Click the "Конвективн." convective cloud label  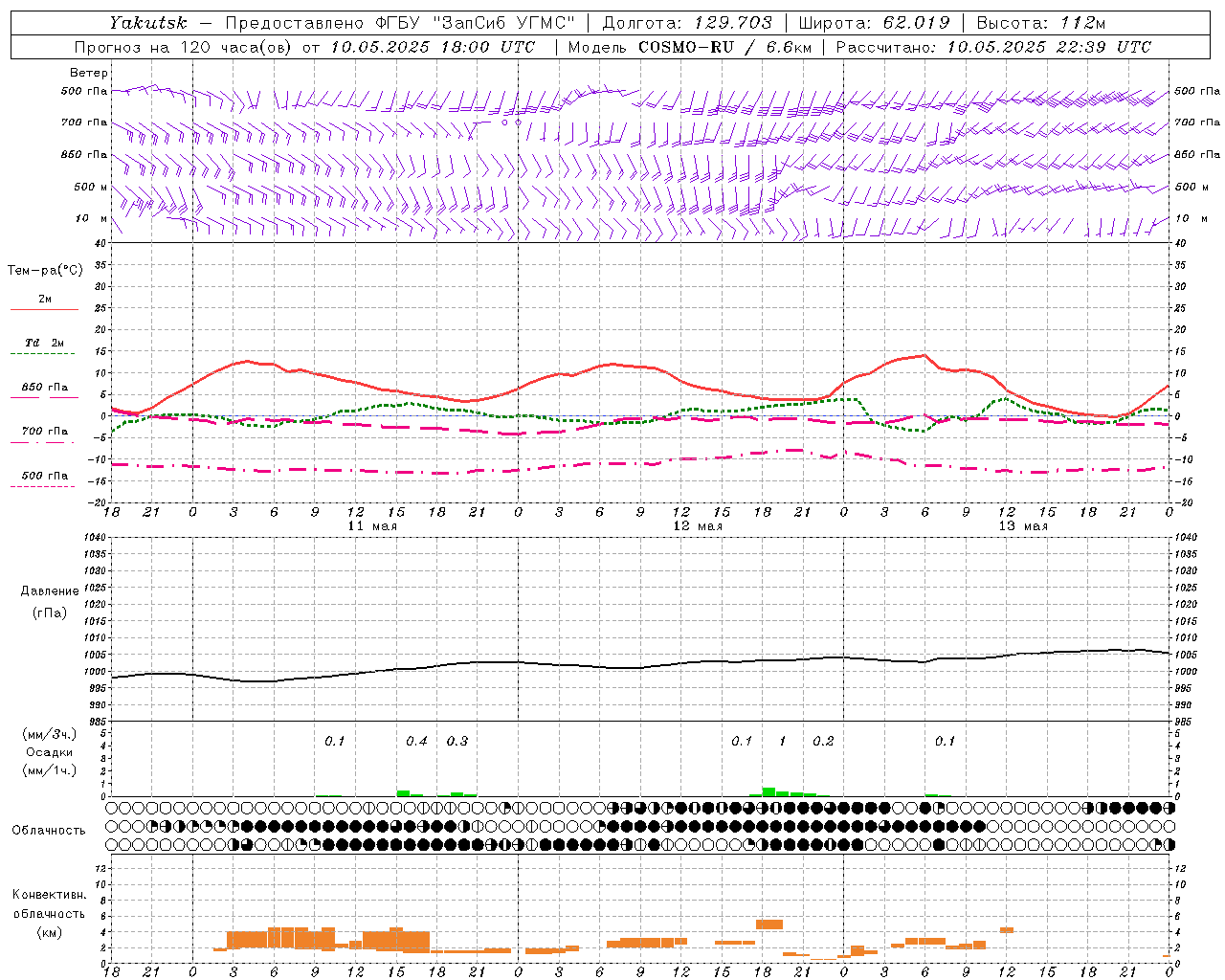pos(49,895)
